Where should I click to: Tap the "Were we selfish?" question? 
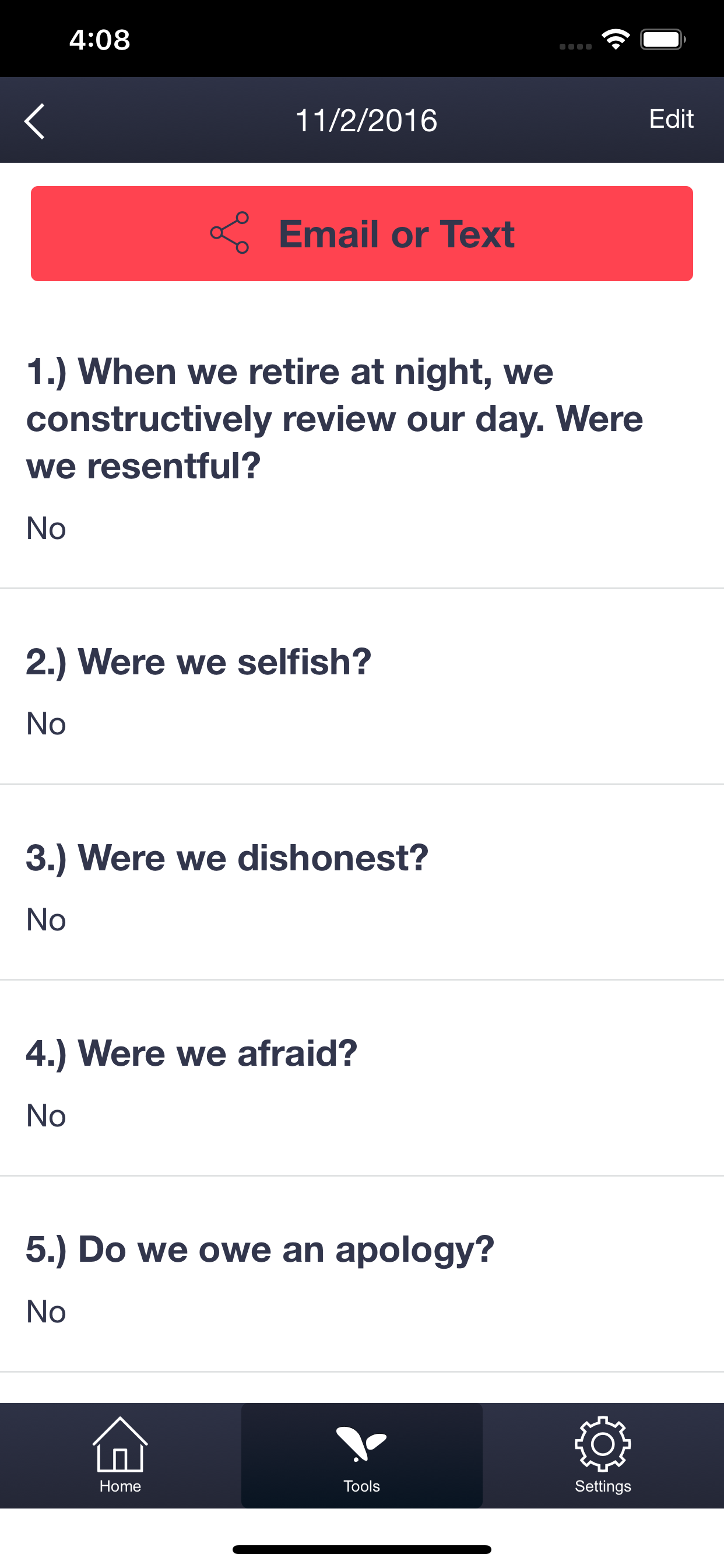tap(198, 661)
